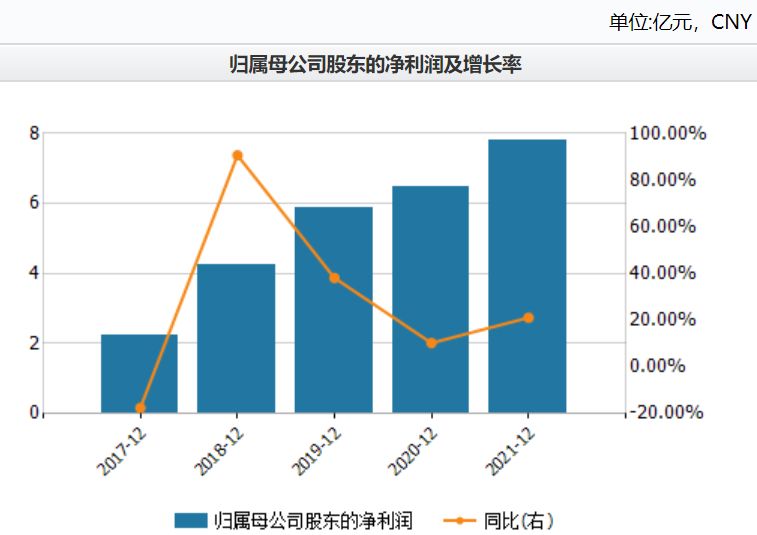Viewport: 757px width, 535px height.
Task: Select the 2019-12 growth rate data point
Action: coord(335,278)
